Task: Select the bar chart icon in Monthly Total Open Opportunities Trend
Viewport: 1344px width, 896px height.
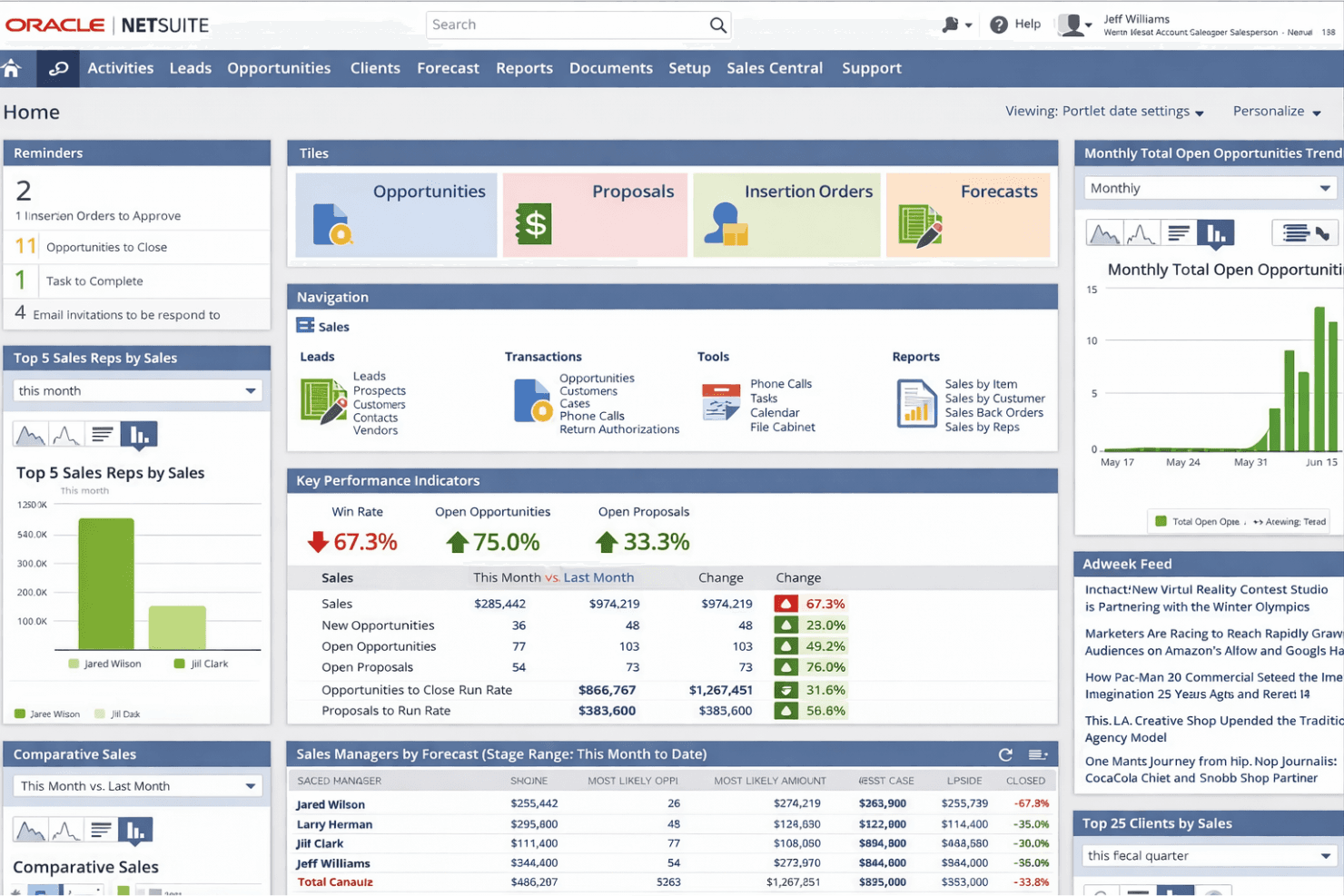Action: [x=1216, y=234]
